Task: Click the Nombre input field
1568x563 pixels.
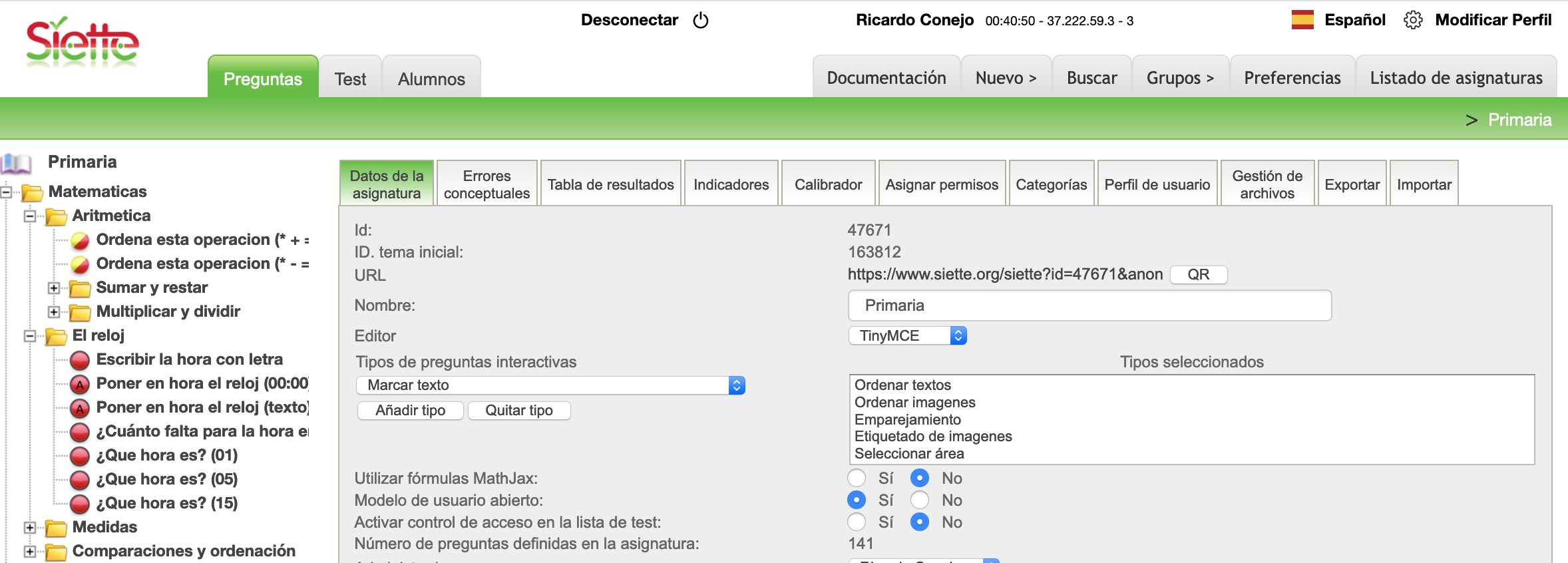Action: pos(1089,305)
